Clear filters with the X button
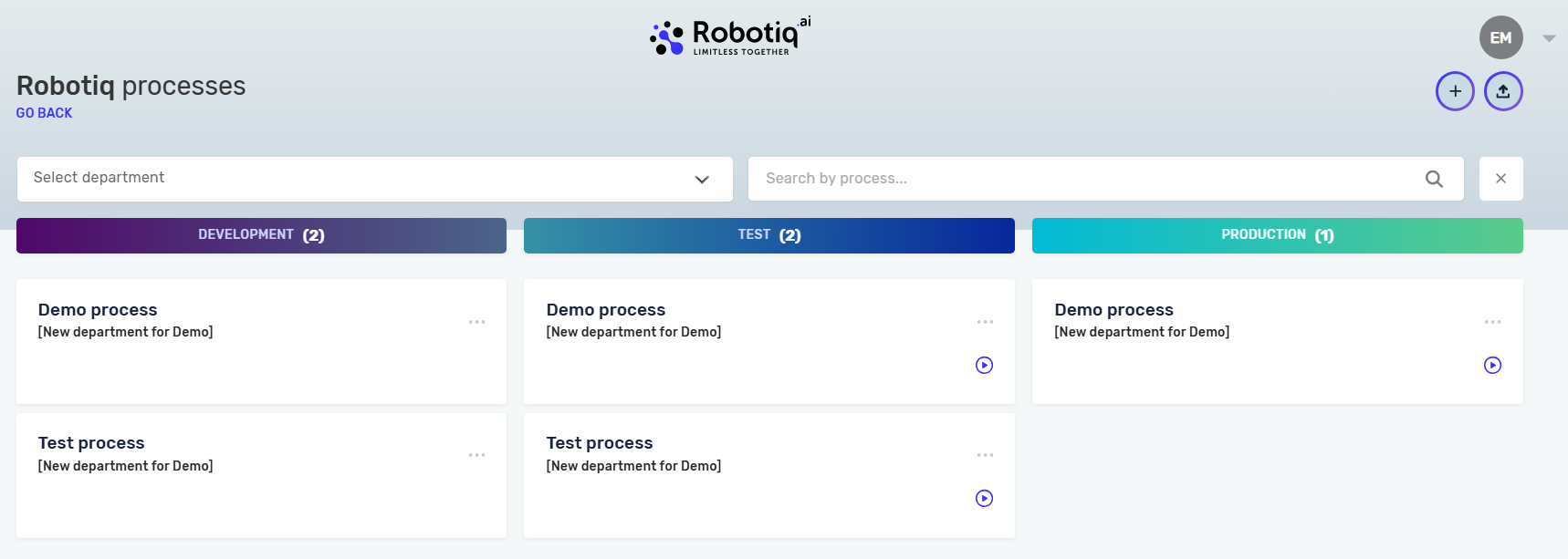The width and height of the screenshot is (1568, 559). click(1500, 179)
